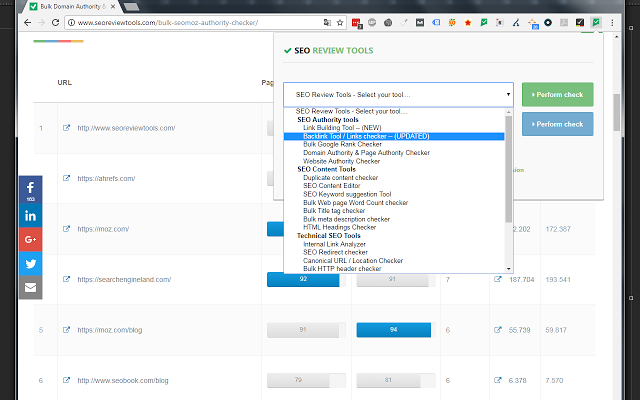The width and height of the screenshot is (640, 400).
Task: Open a new browser tab
Action: point(131,7)
